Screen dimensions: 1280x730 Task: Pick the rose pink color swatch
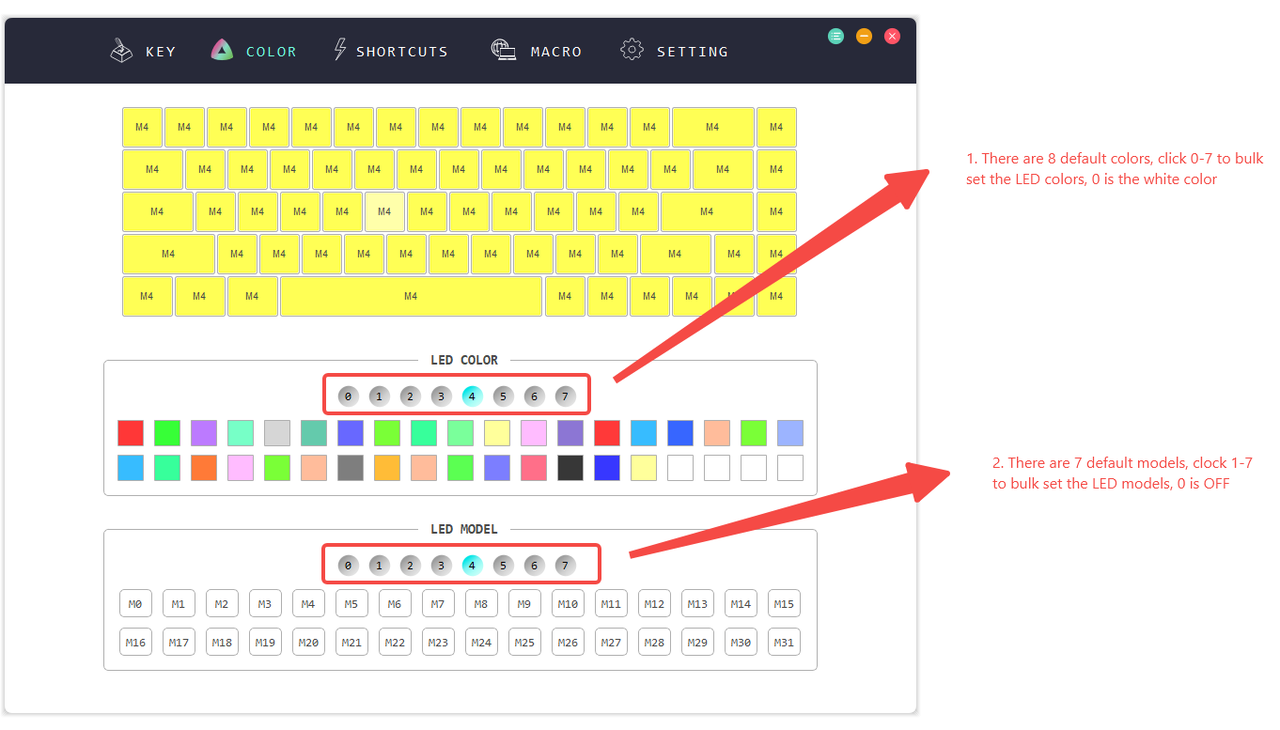(x=534, y=468)
